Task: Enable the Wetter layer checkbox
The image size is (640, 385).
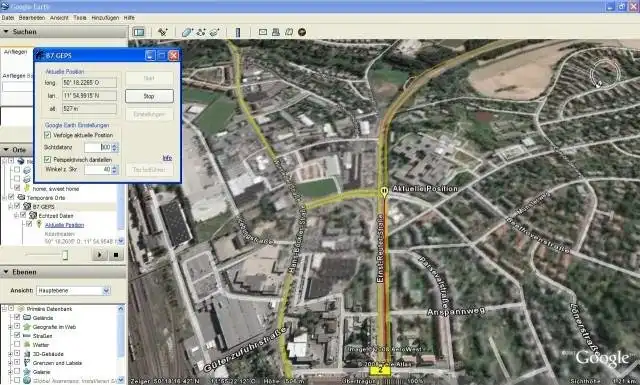Action: point(17,345)
